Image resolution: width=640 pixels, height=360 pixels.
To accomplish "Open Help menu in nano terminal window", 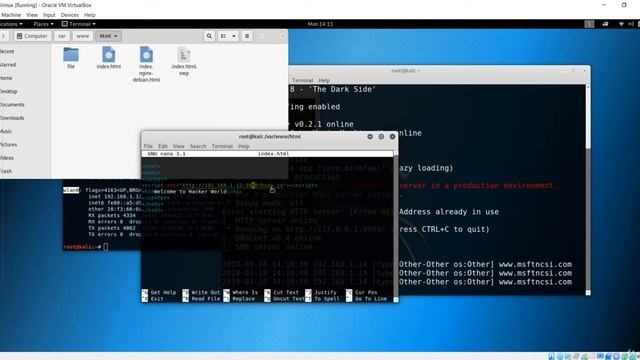I will coord(244,146).
